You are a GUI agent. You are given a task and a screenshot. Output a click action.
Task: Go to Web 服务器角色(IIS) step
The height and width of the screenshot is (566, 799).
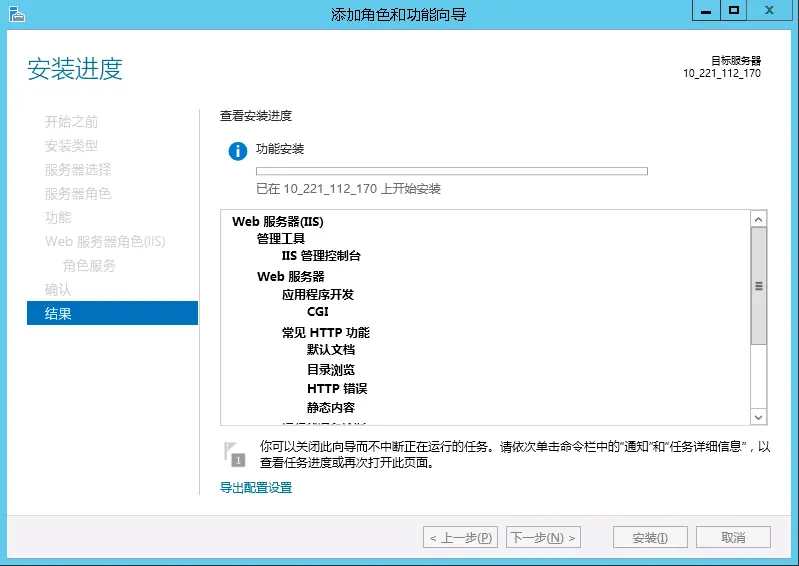(x=105, y=241)
